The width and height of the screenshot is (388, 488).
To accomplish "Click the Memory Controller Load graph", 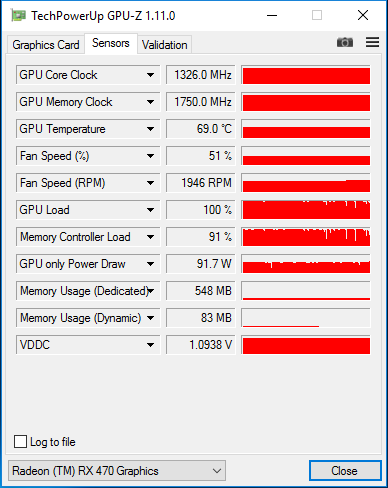I will (x=306, y=237).
